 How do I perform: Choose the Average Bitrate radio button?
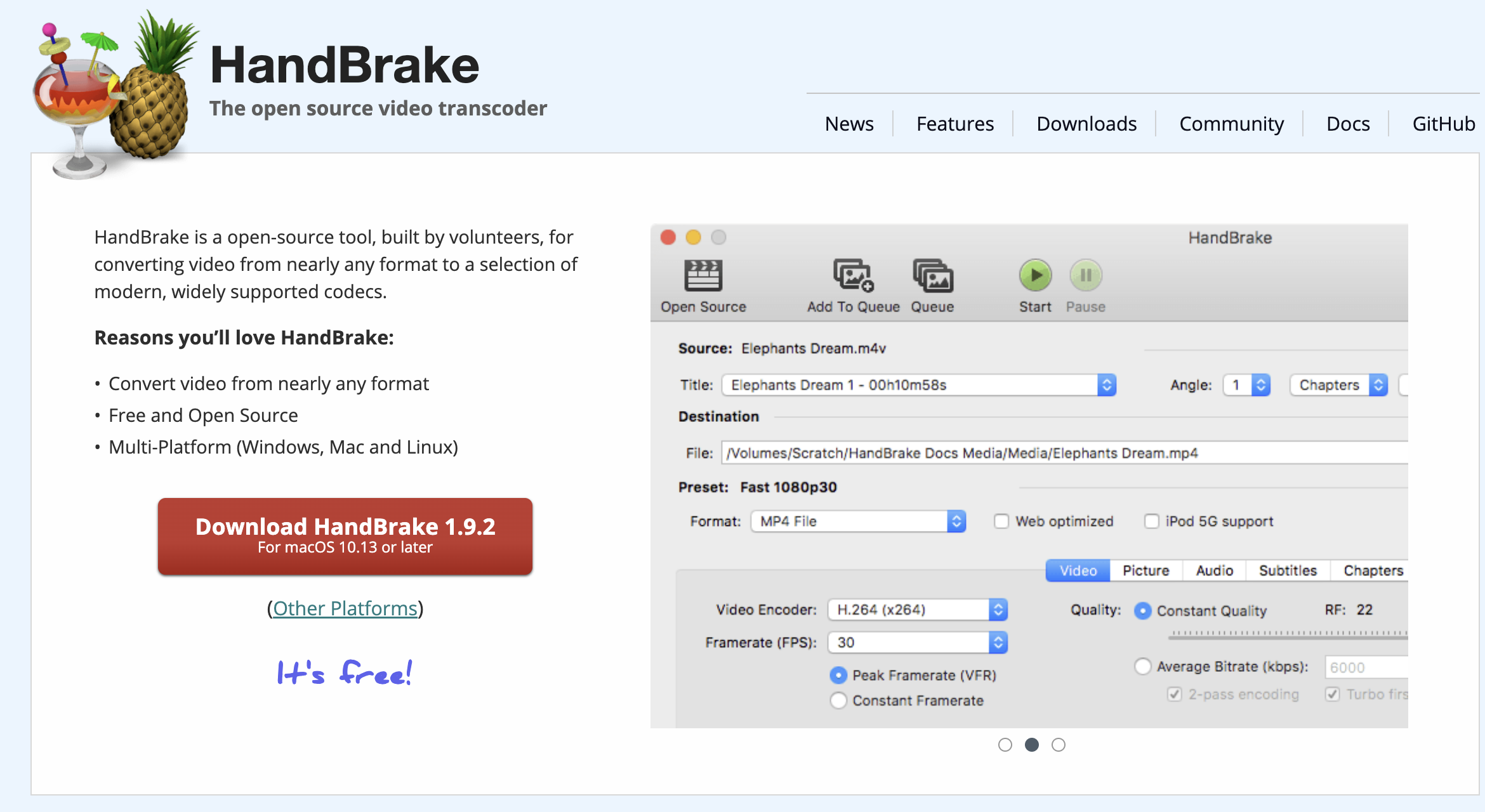(x=1142, y=667)
